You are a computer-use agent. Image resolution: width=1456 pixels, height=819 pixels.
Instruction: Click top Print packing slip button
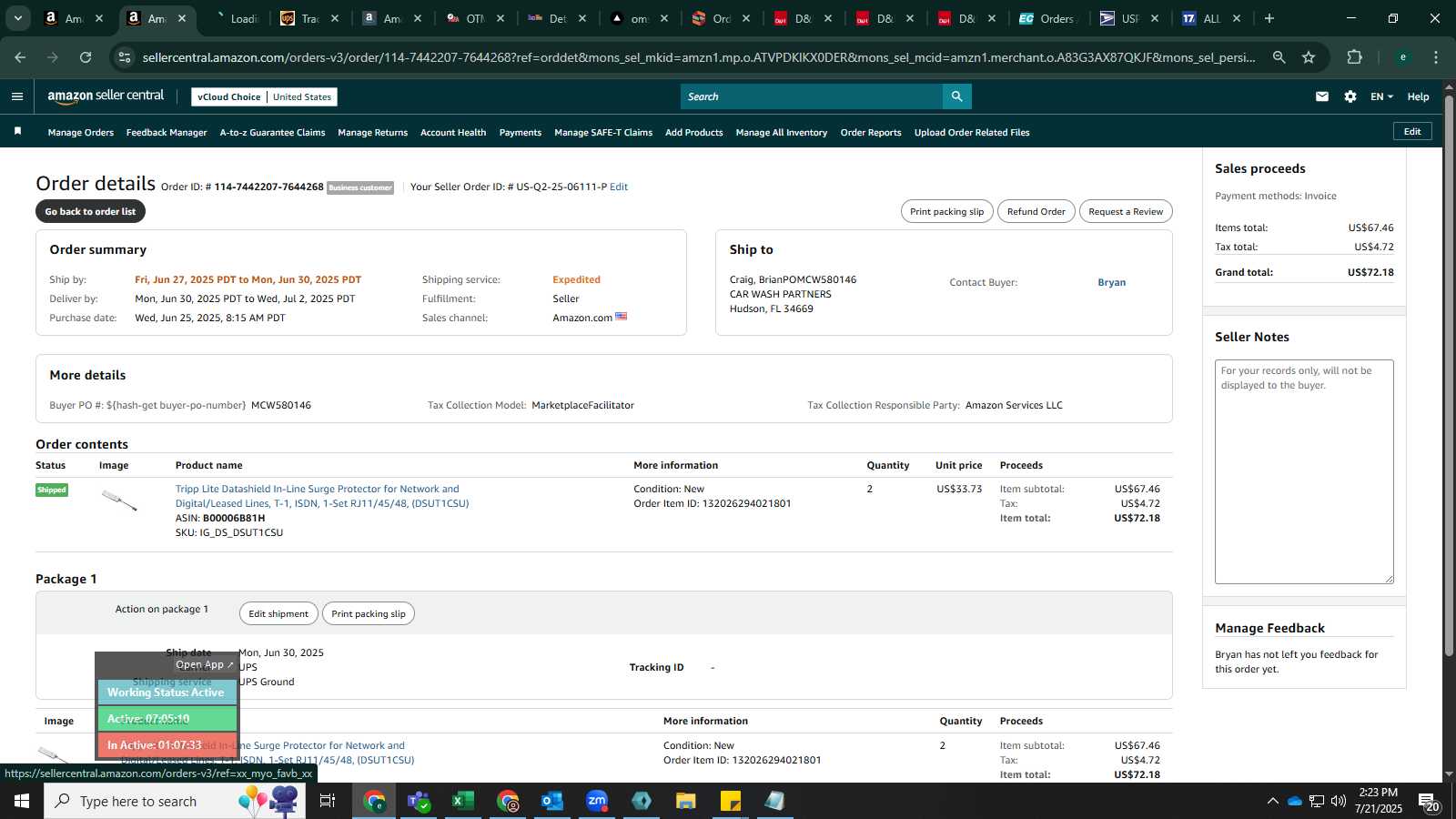[x=946, y=211]
